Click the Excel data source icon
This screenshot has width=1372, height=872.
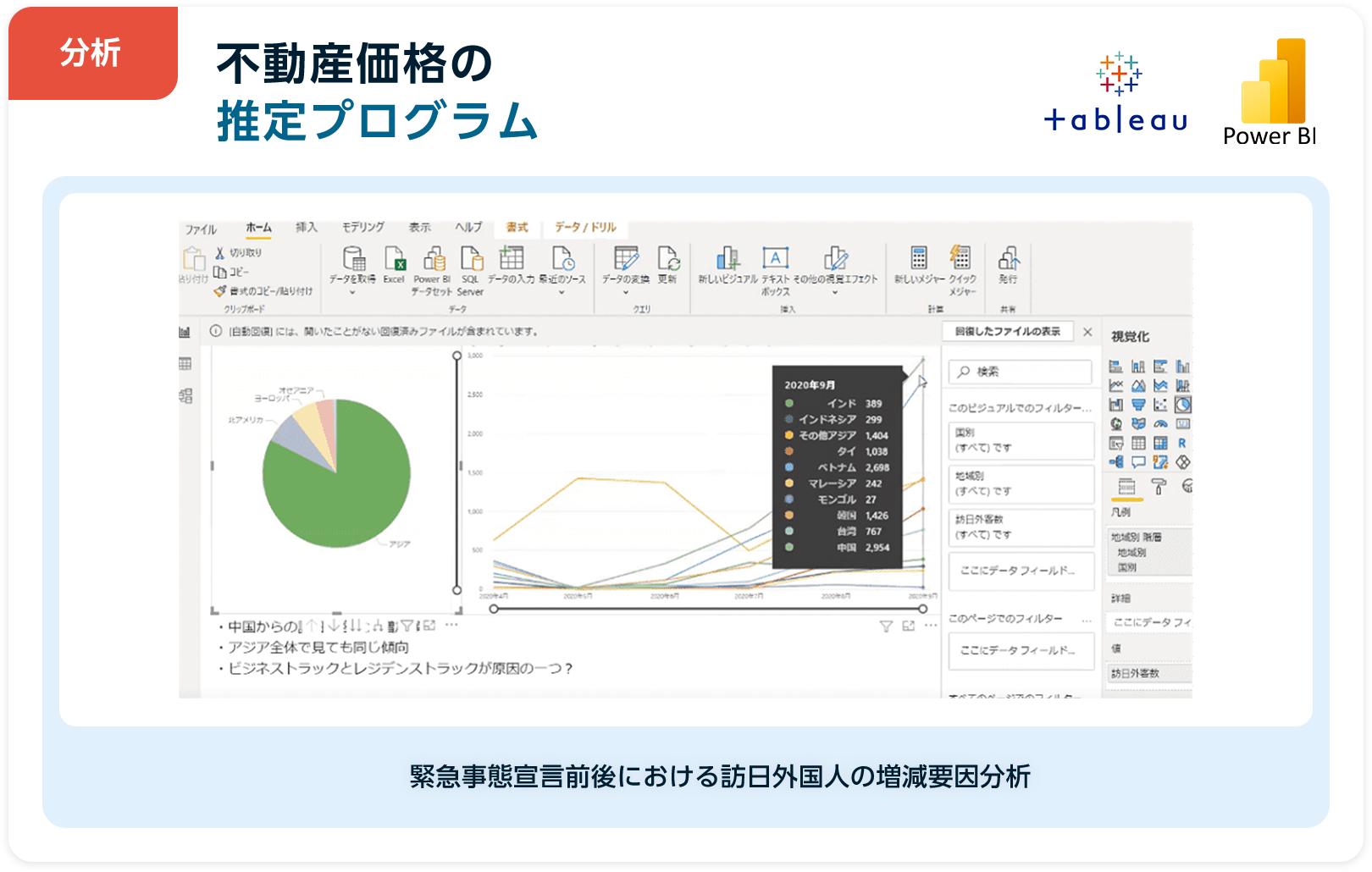pos(395,257)
